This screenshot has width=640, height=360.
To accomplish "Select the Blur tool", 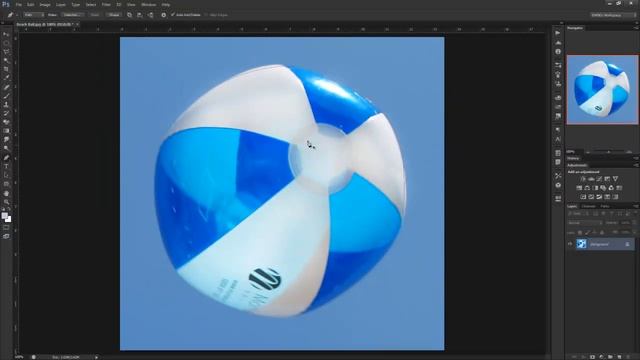I will pos(6,140).
